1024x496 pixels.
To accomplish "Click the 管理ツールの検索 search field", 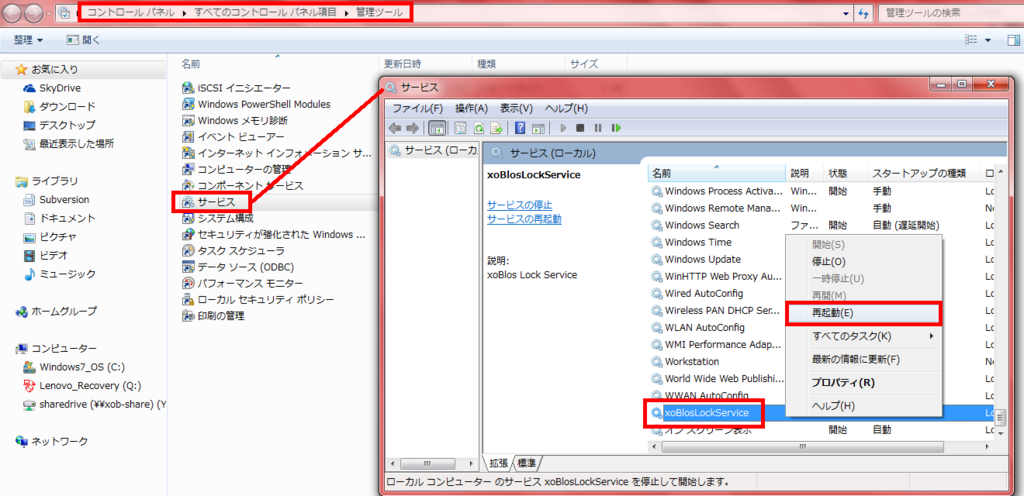I will (x=950, y=13).
